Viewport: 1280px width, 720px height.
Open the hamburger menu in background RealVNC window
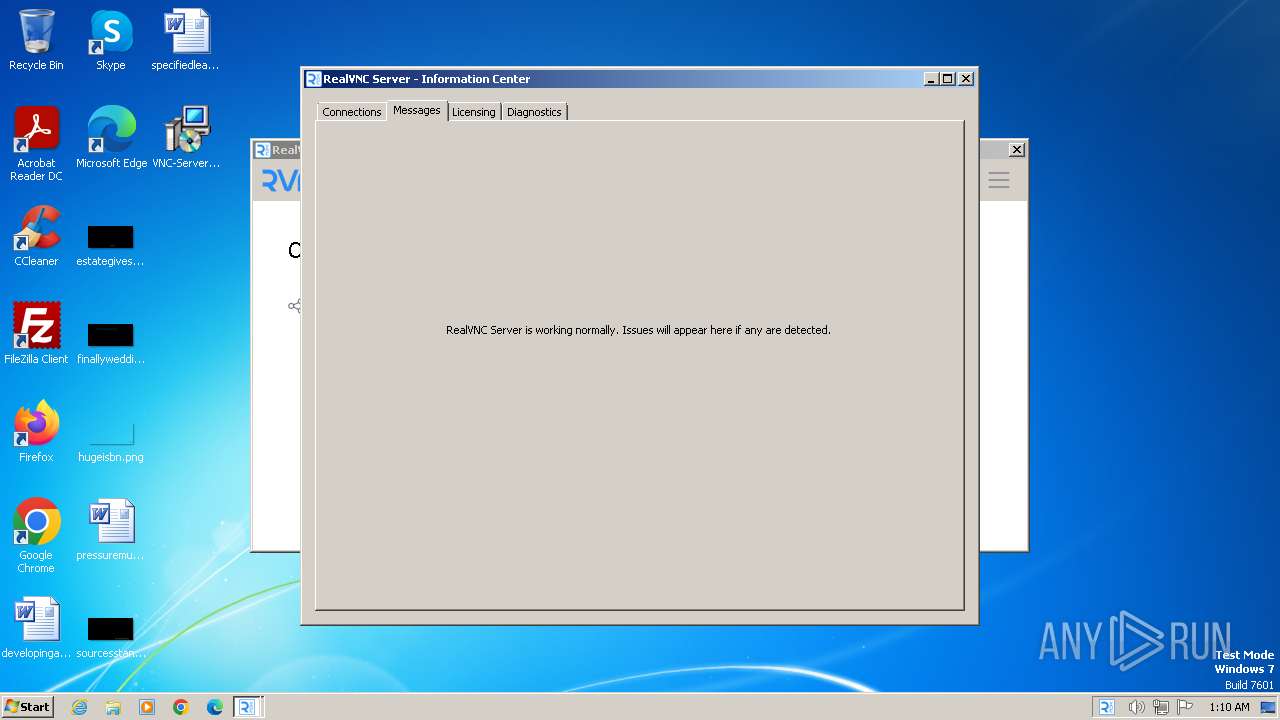click(998, 180)
